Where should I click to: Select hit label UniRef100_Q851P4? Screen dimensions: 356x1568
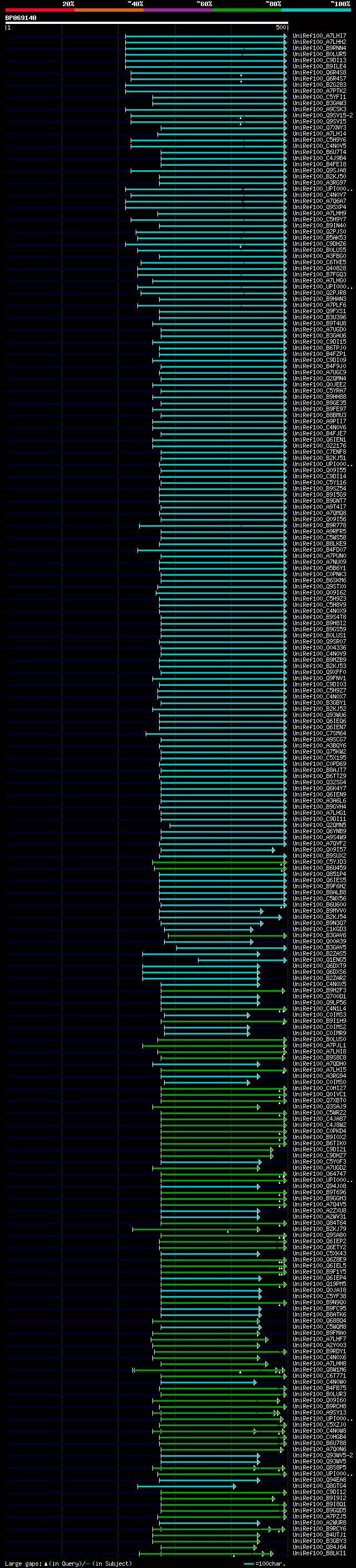319,874
